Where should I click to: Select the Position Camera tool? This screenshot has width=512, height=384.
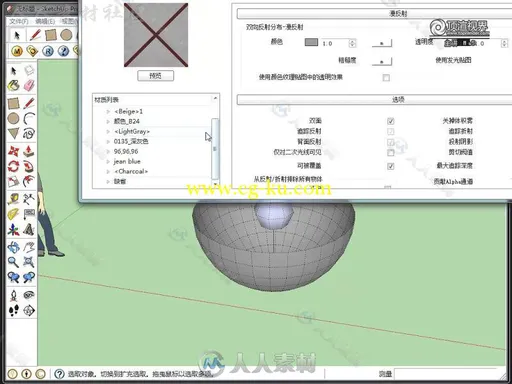click(x=14, y=295)
